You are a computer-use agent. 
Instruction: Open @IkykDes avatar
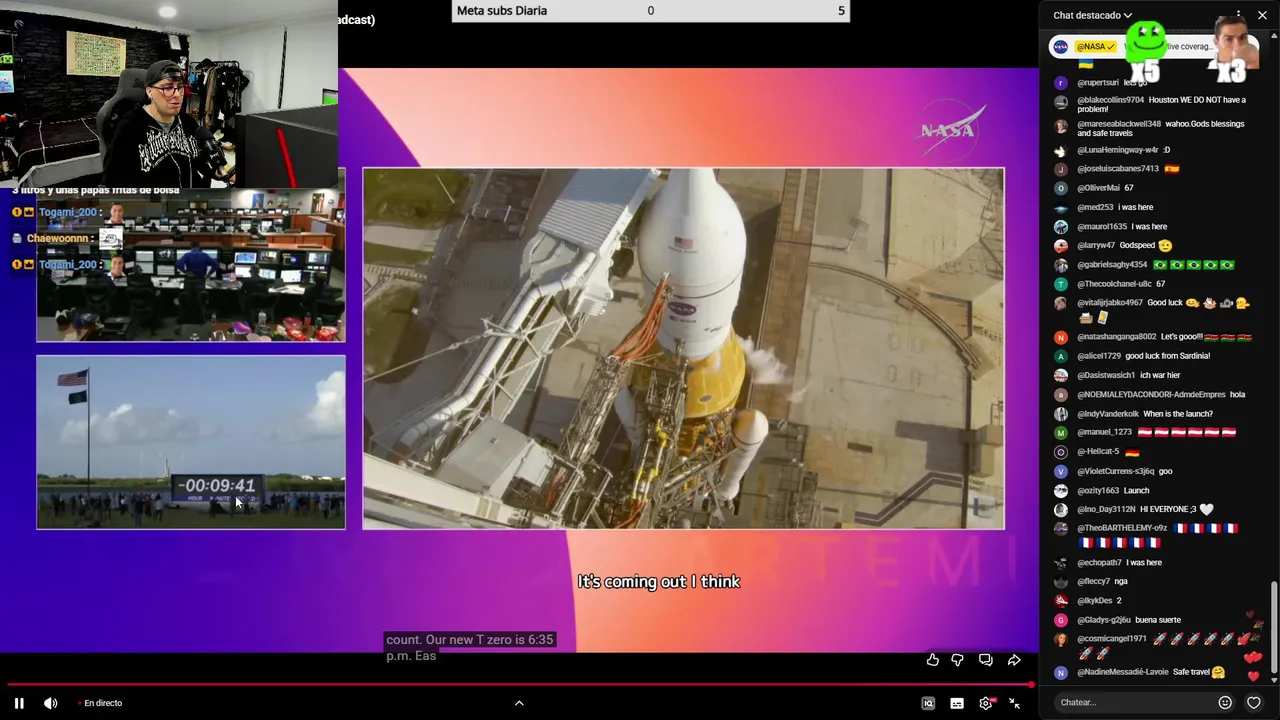click(1061, 600)
